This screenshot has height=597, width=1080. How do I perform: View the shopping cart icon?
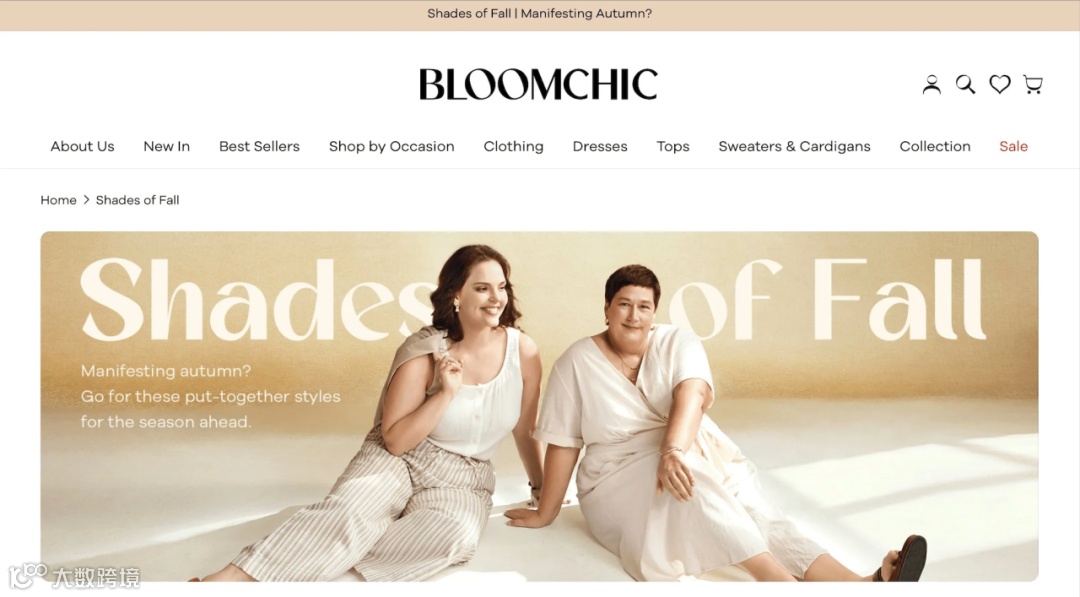pos(1032,85)
